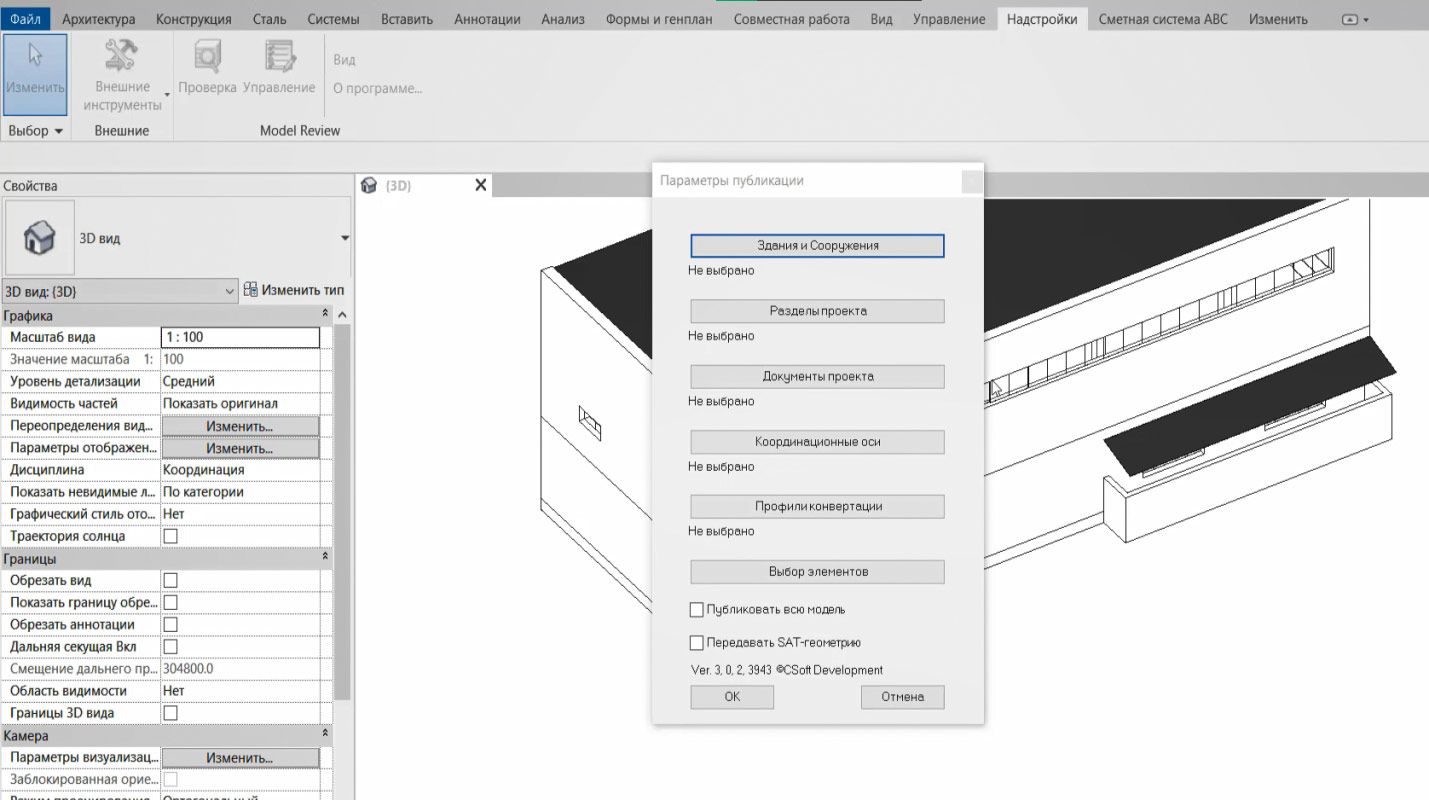Open the Совместная работа tab
Viewport: 1429px width, 800px height.
[791, 19]
